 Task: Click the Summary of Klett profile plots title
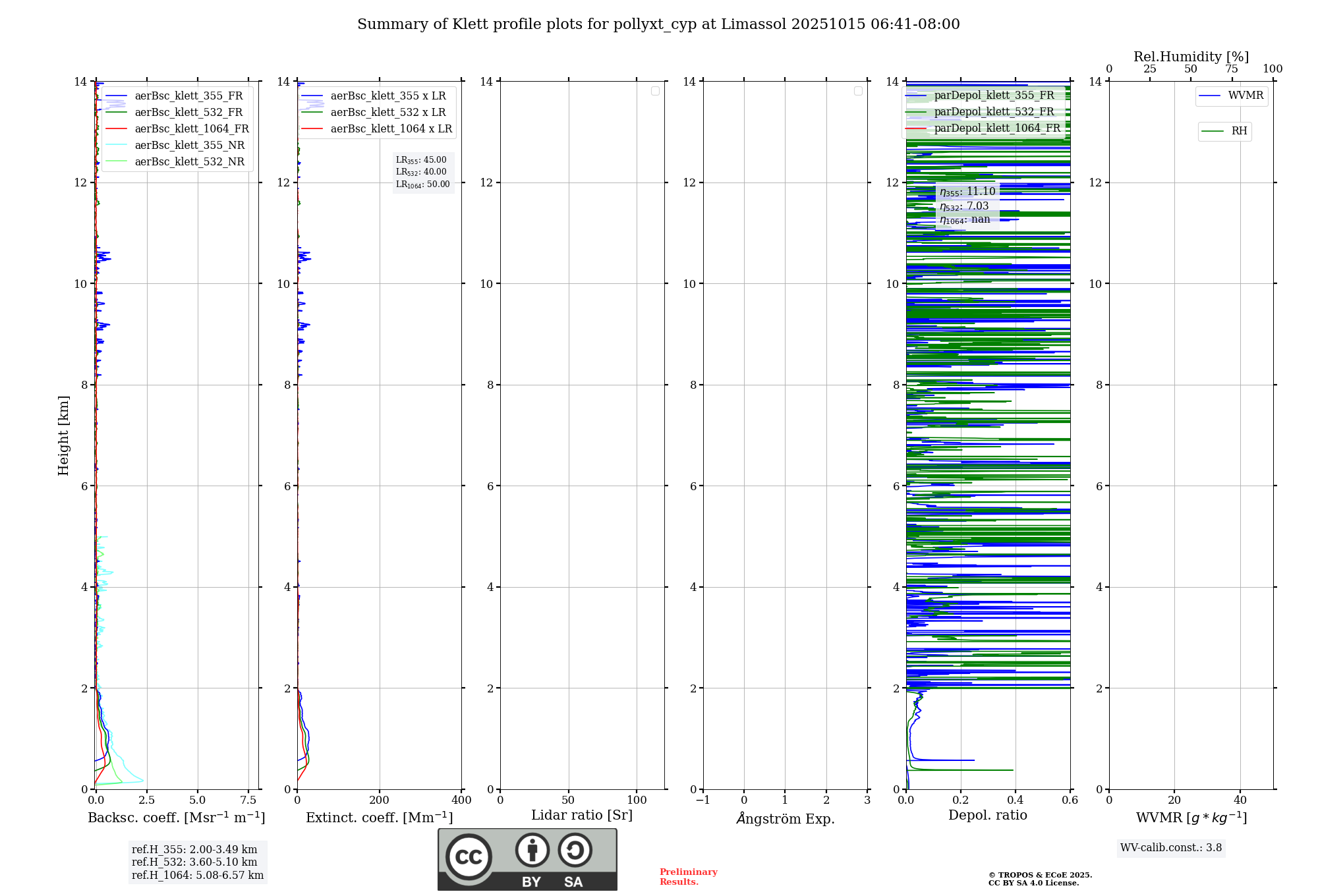coord(658,24)
